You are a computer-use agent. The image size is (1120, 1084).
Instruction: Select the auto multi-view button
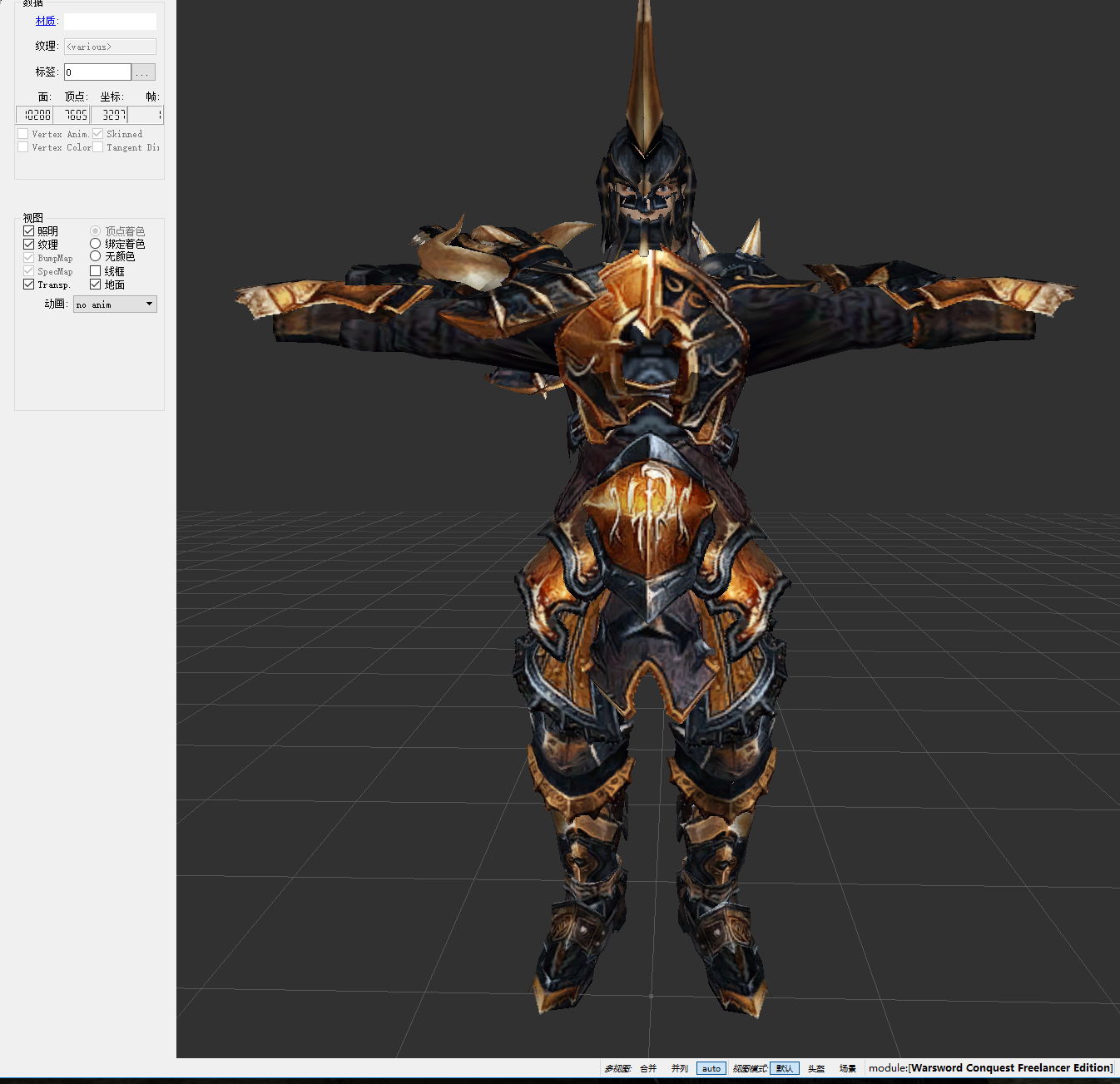(711, 1069)
